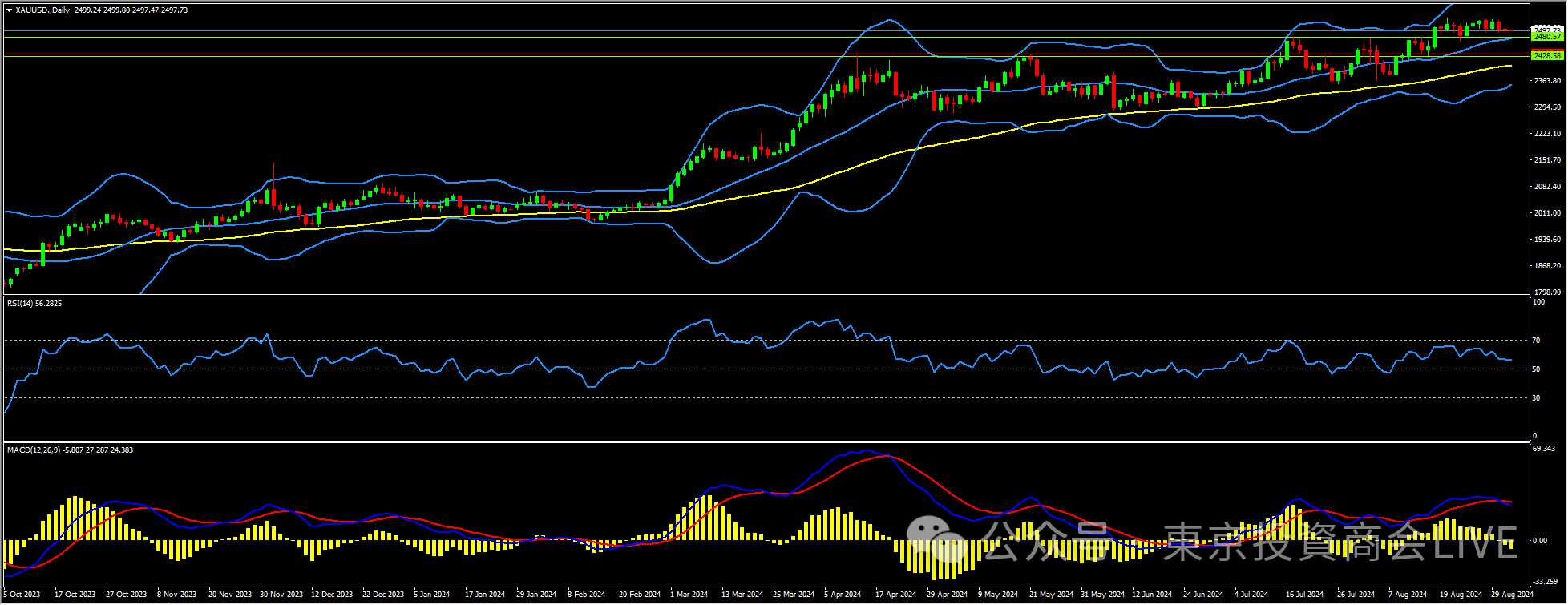Click the 17 Oct 2023 date label
The width and height of the screenshot is (1568, 605).
(75, 595)
